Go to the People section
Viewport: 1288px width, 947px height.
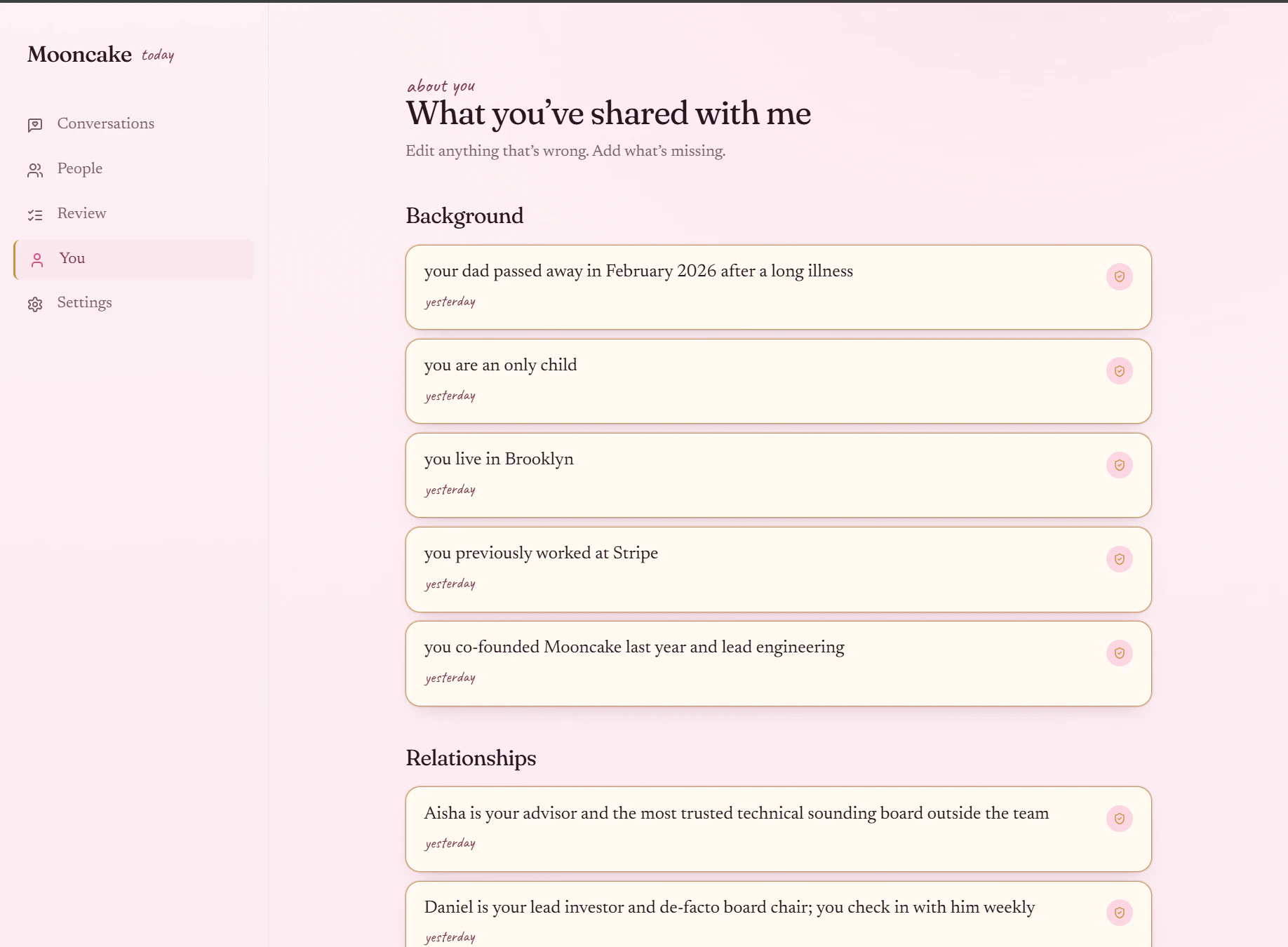(80, 169)
